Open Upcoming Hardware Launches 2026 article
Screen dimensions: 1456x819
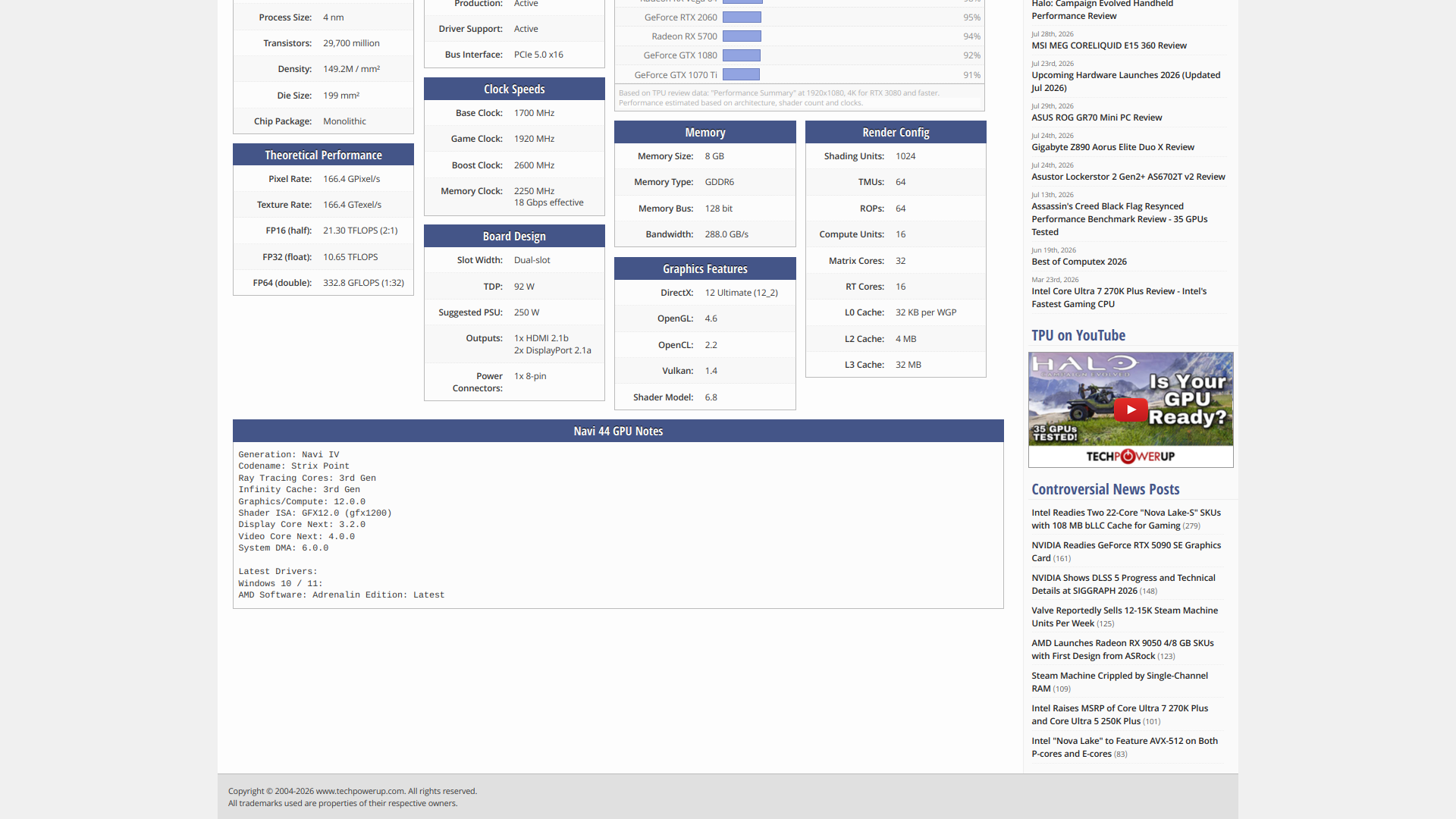click(1125, 81)
